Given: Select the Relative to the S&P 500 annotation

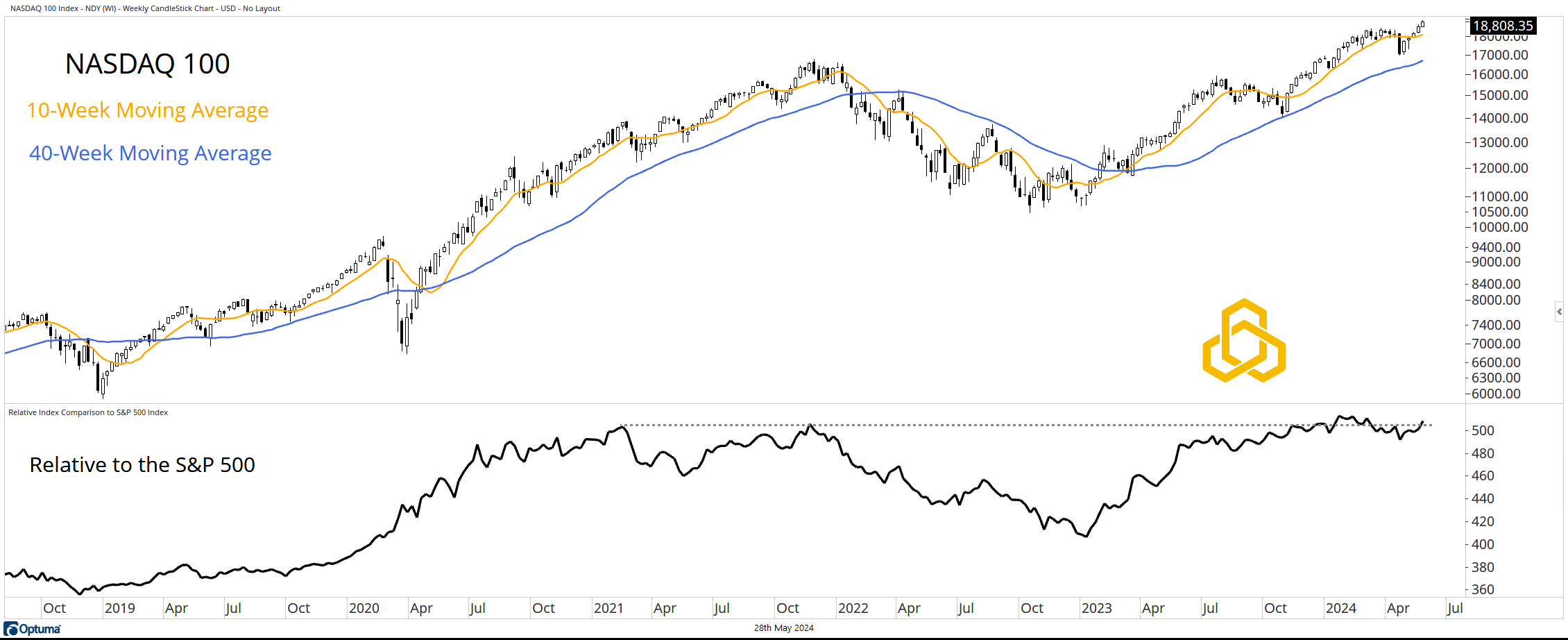Looking at the screenshot, I should pyautogui.click(x=142, y=464).
